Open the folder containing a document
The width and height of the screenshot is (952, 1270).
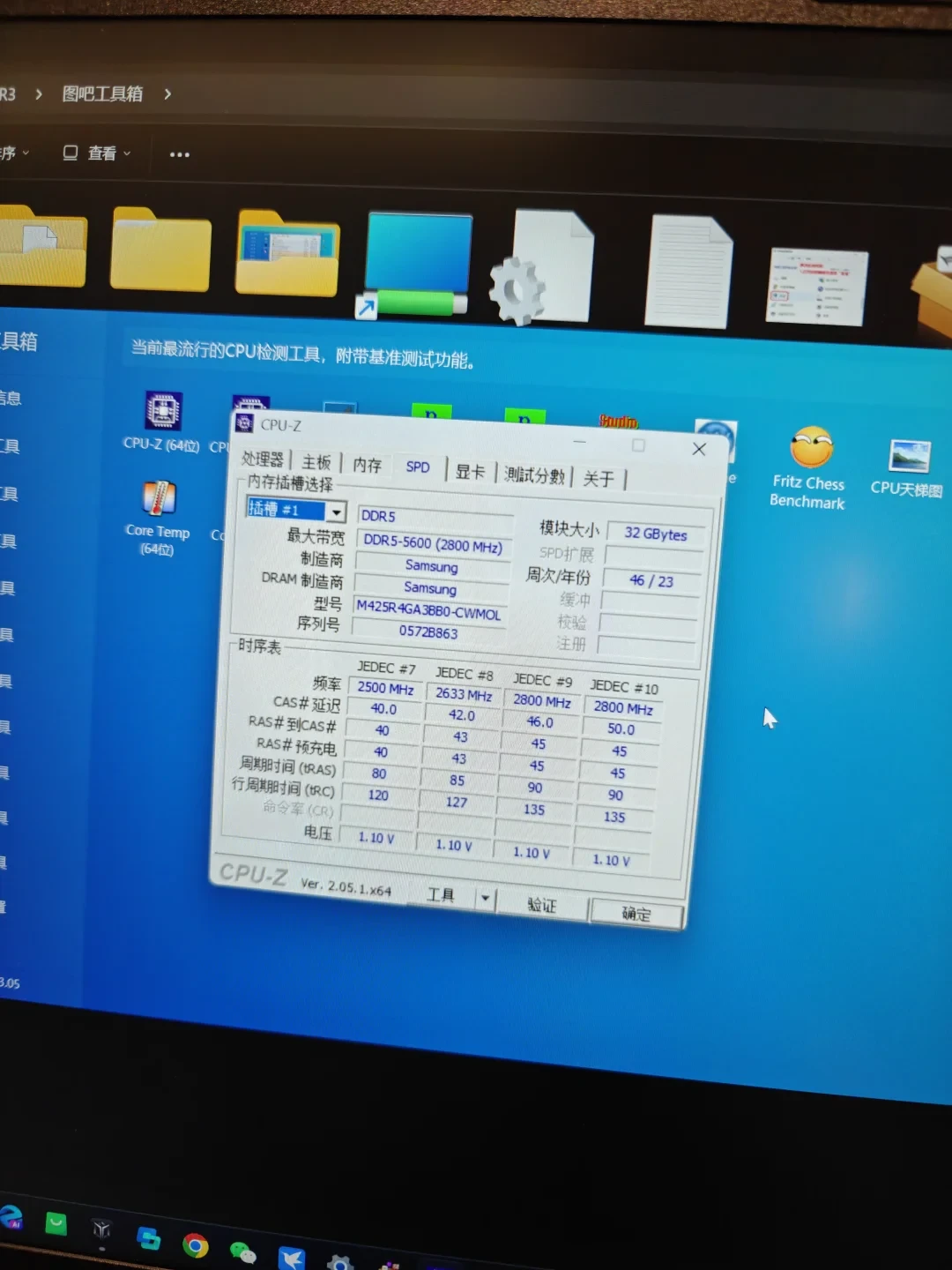click(42, 246)
